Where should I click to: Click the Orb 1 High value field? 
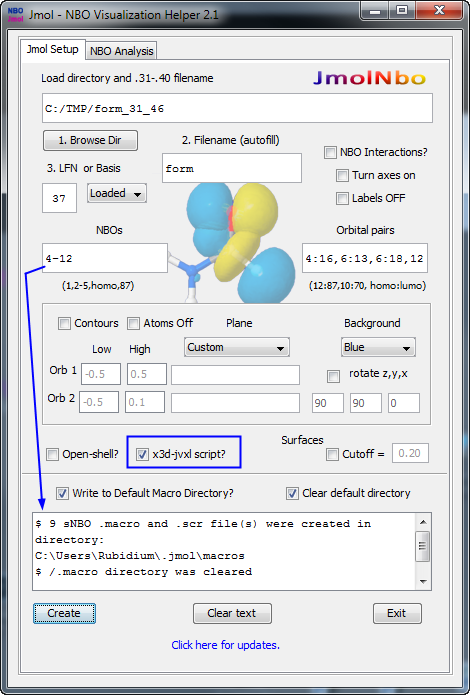[147, 374]
